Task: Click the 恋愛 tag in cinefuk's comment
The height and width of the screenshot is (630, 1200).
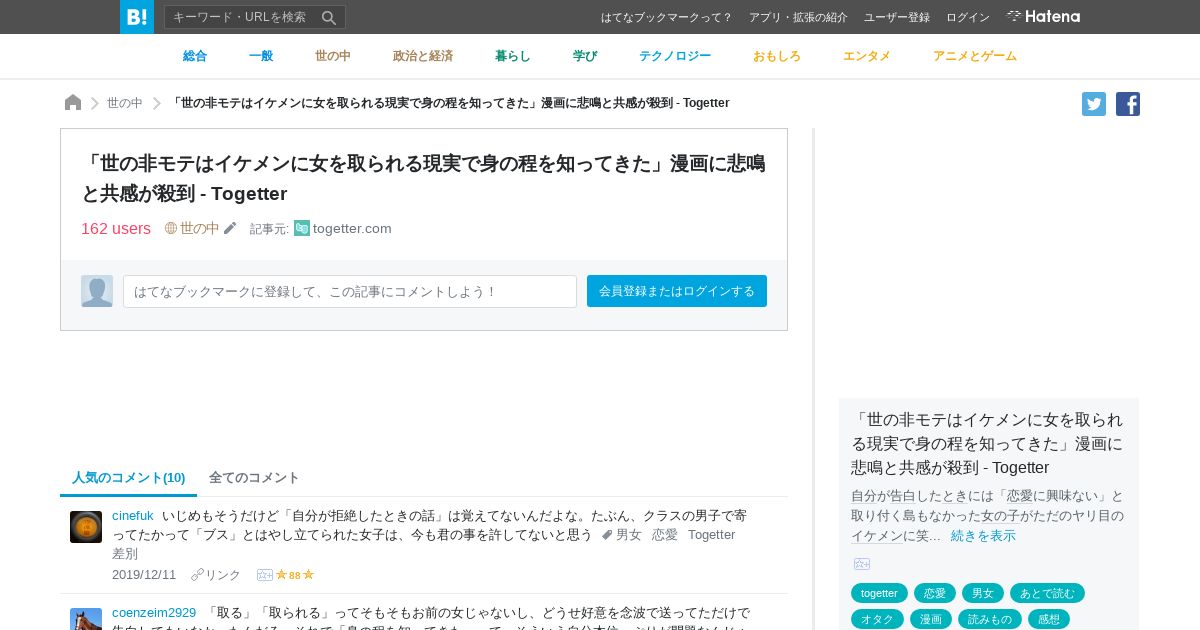Action: 665,535
